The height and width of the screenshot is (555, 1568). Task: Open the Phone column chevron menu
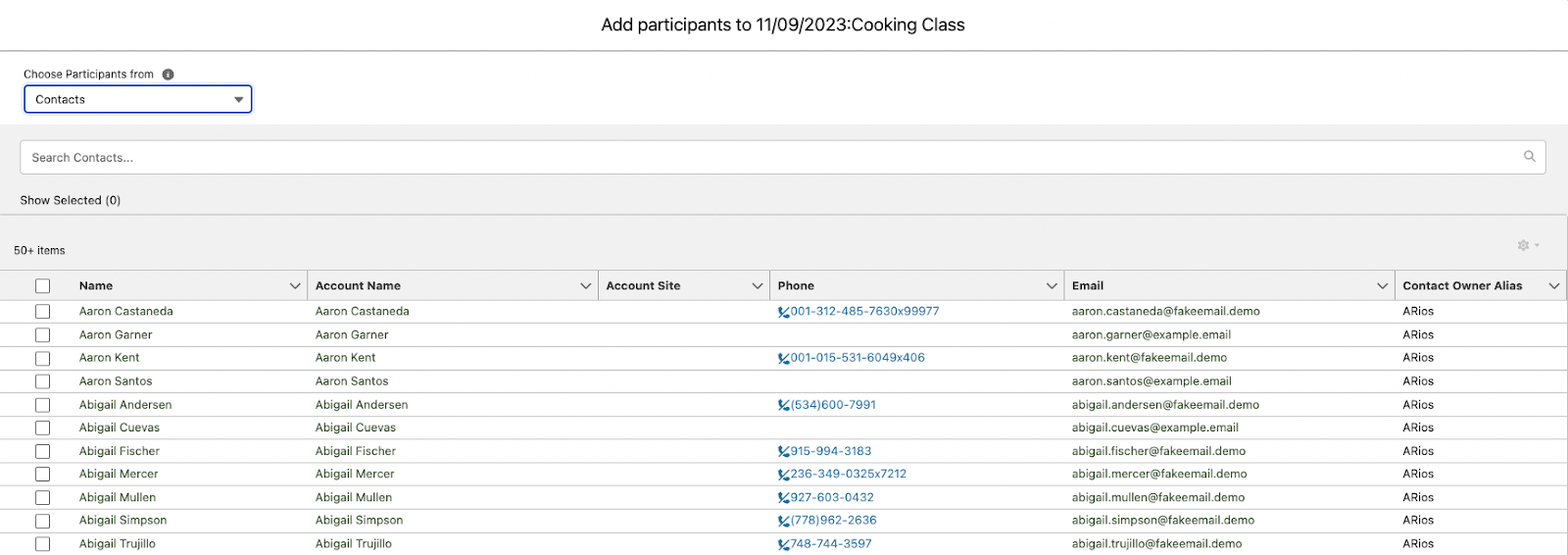coord(1052,286)
